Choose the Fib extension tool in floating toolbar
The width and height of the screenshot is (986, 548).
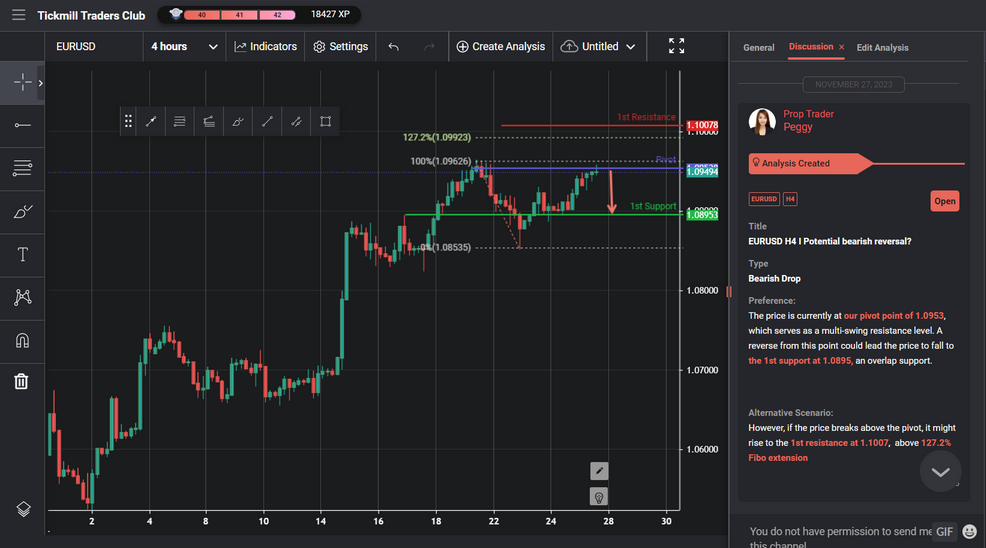tap(209, 121)
